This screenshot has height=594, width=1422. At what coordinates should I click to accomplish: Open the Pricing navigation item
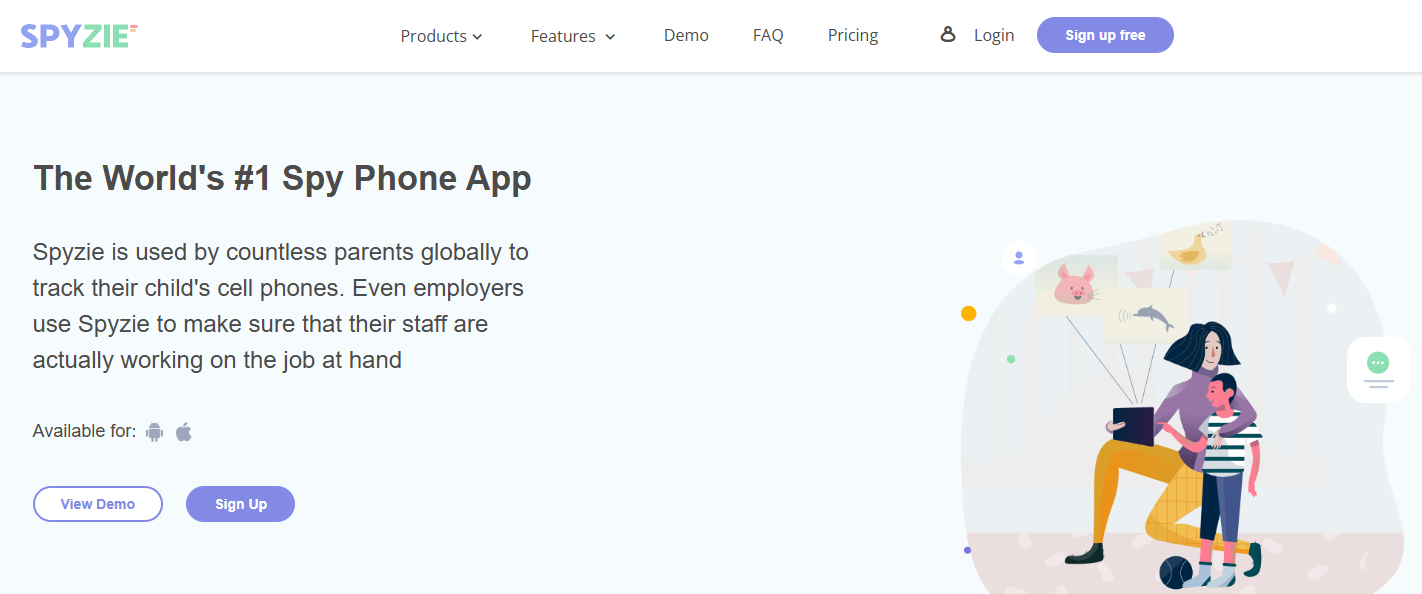tap(853, 35)
